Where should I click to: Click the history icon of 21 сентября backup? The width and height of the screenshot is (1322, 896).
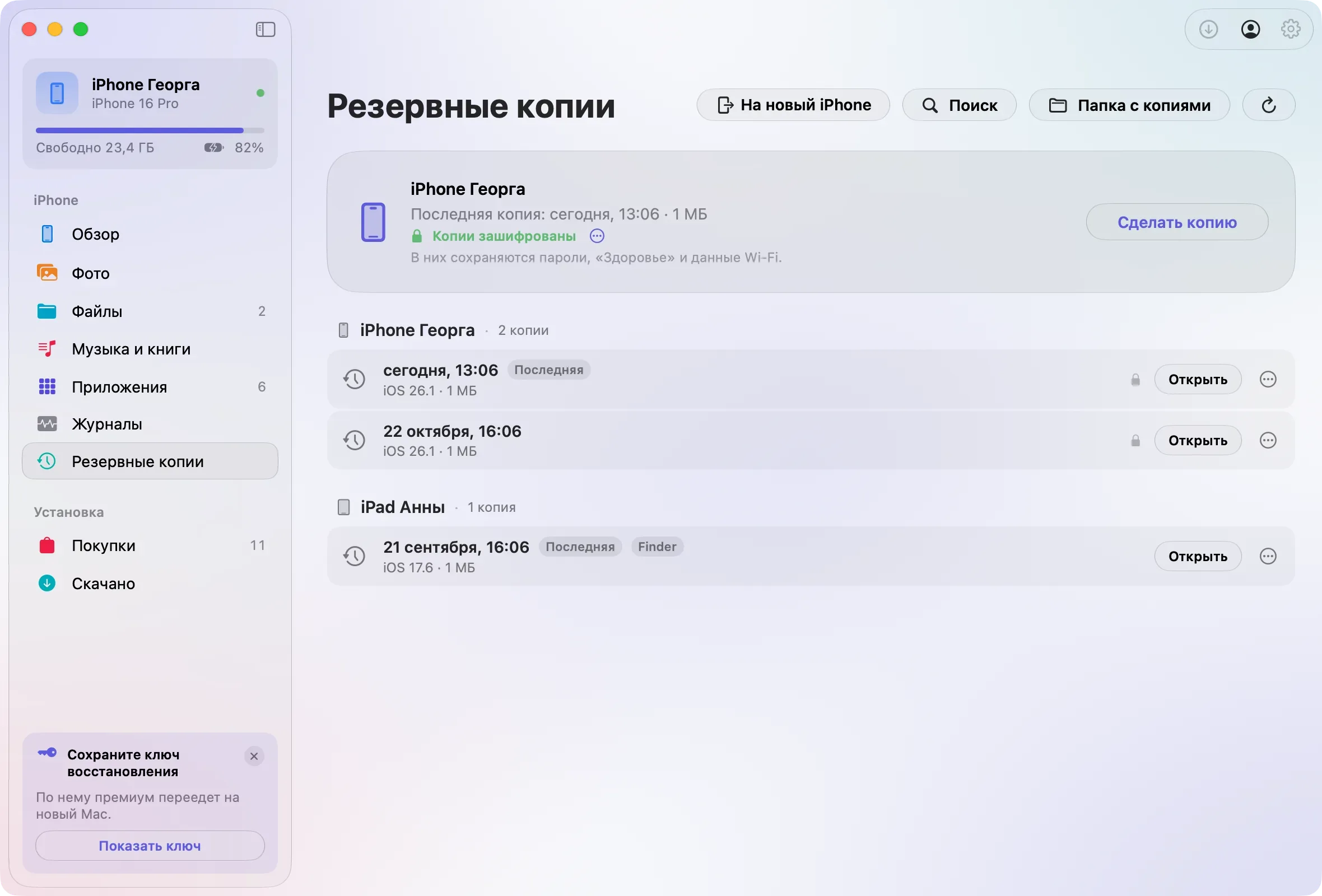[x=355, y=556]
